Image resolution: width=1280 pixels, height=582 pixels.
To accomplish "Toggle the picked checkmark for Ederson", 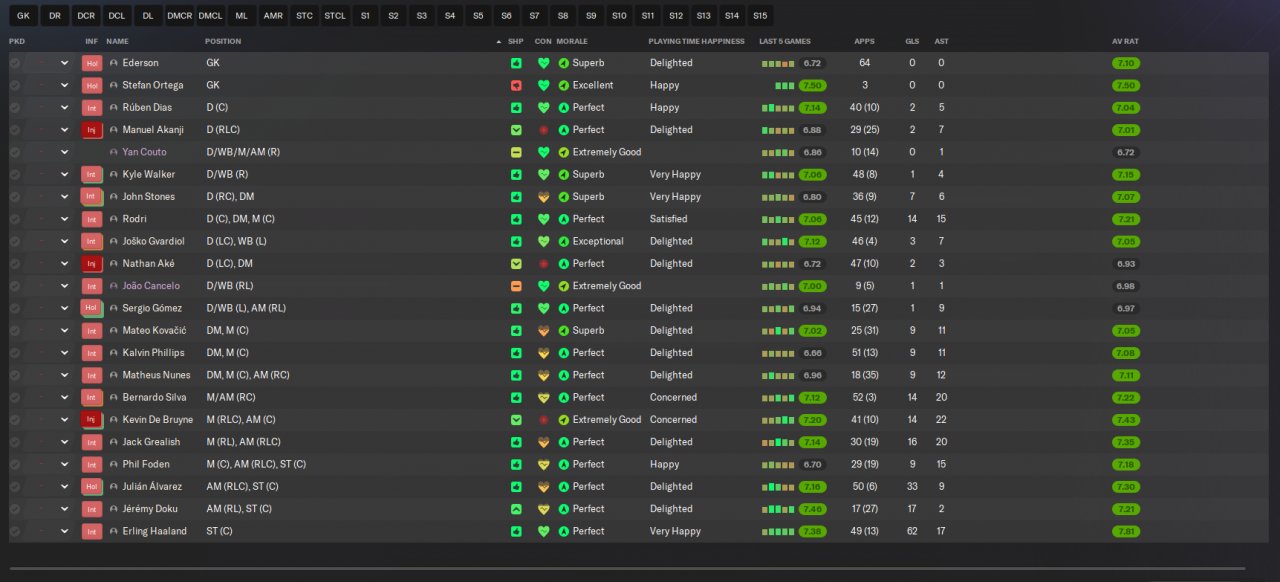I will click(15, 63).
